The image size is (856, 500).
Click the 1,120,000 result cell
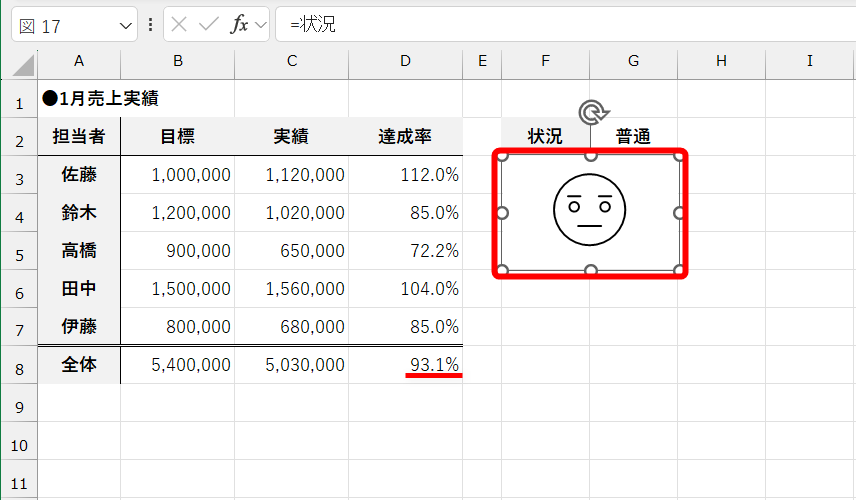(x=292, y=175)
